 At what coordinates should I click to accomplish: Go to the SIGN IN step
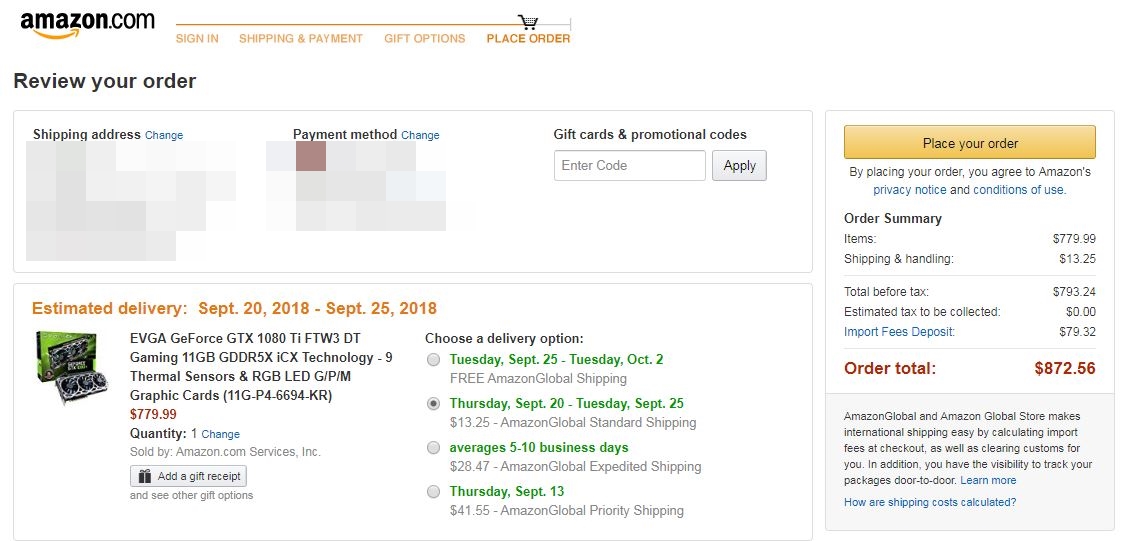197,39
